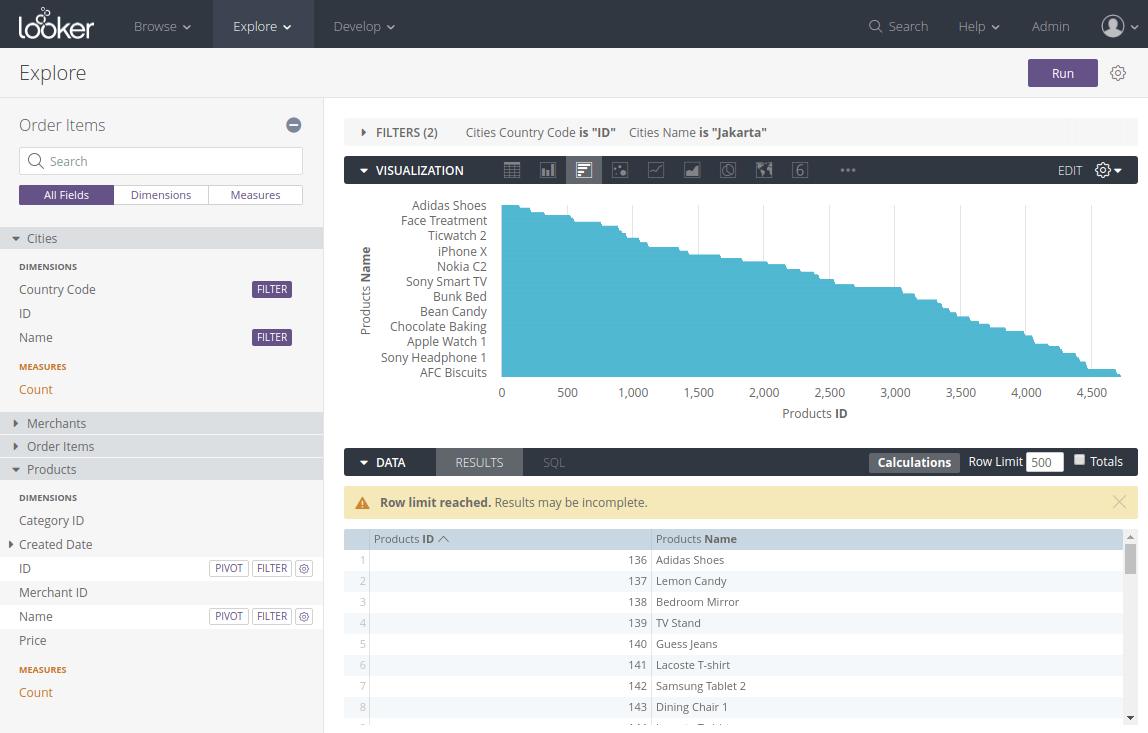Switch to the SQL tab
Image resolution: width=1148 pixels, height=733 pixels.
point(554,462)
